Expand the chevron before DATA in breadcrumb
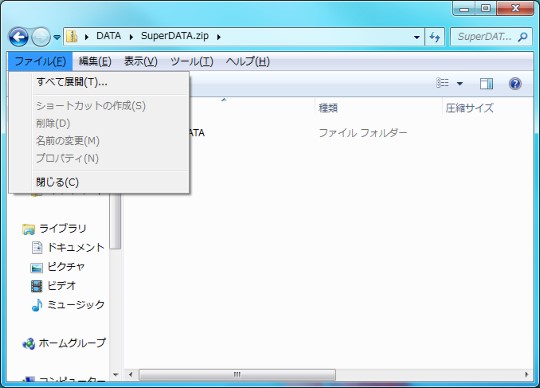Viewport: 540px width, 388px height. (86, 37)
